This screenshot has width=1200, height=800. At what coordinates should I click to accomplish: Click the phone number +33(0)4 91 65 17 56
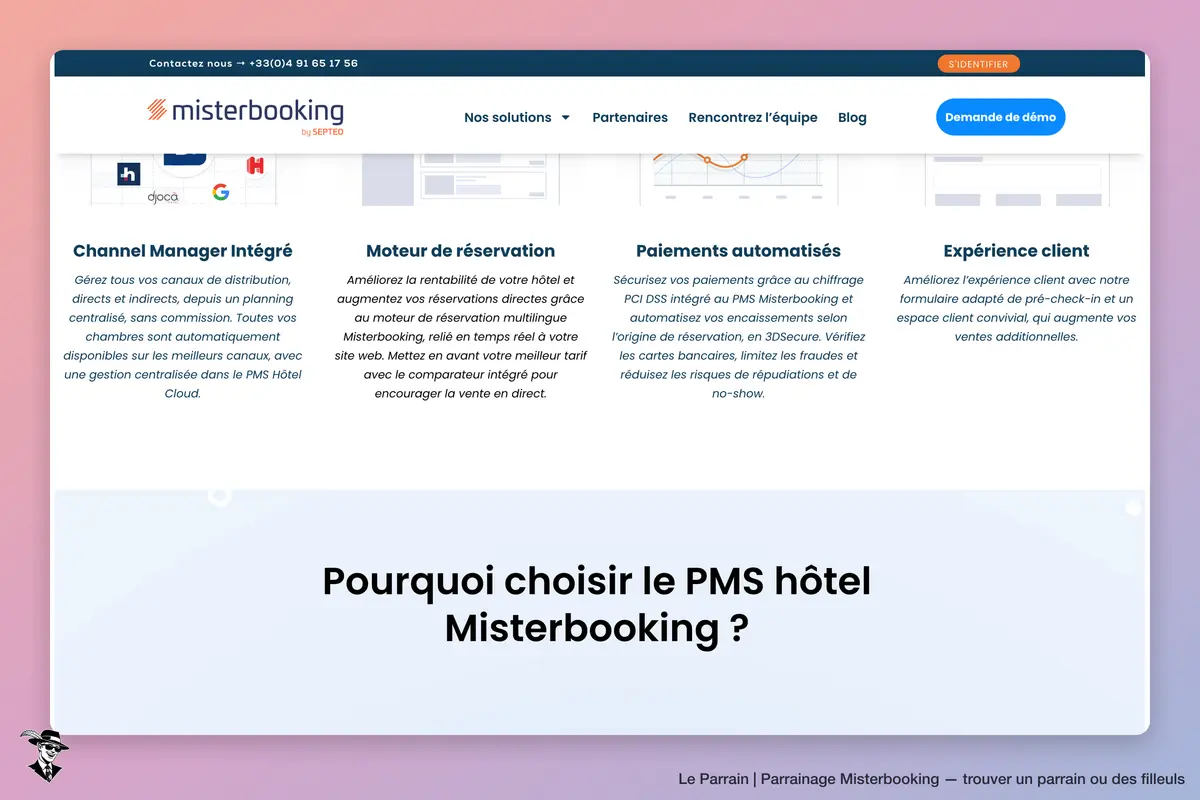point(303,63)
